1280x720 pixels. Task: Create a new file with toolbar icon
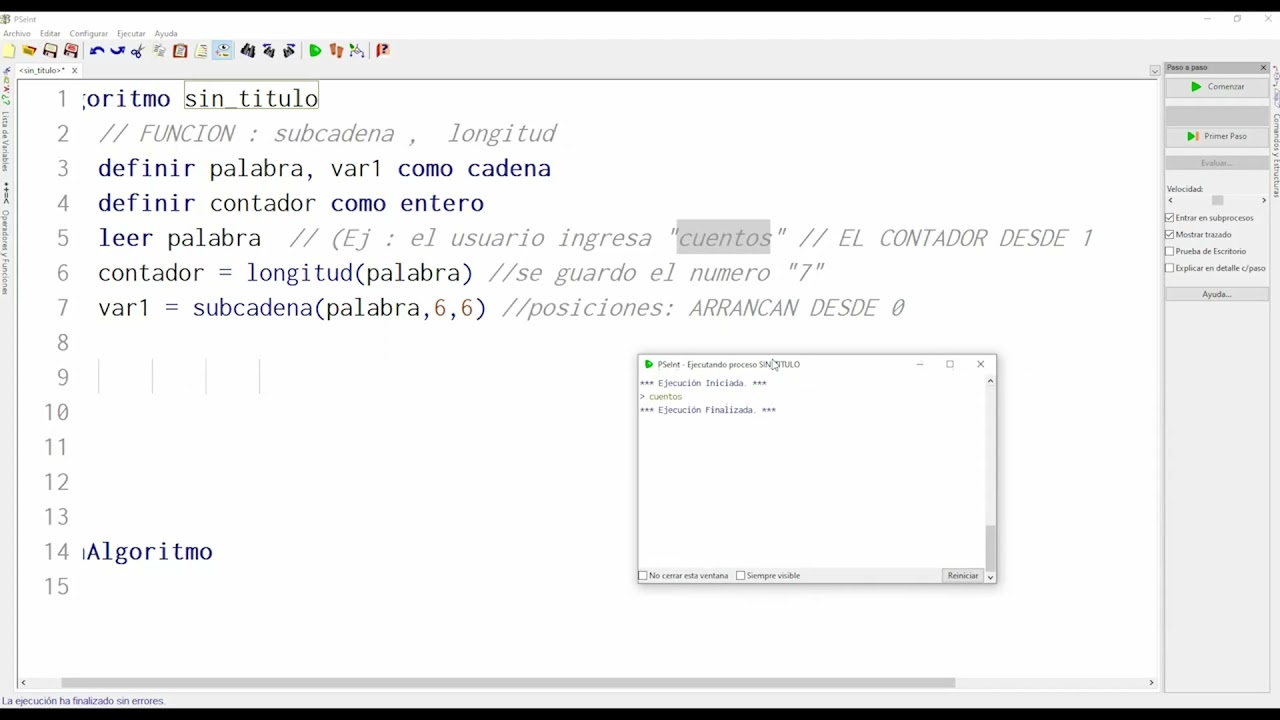point(9,51)
